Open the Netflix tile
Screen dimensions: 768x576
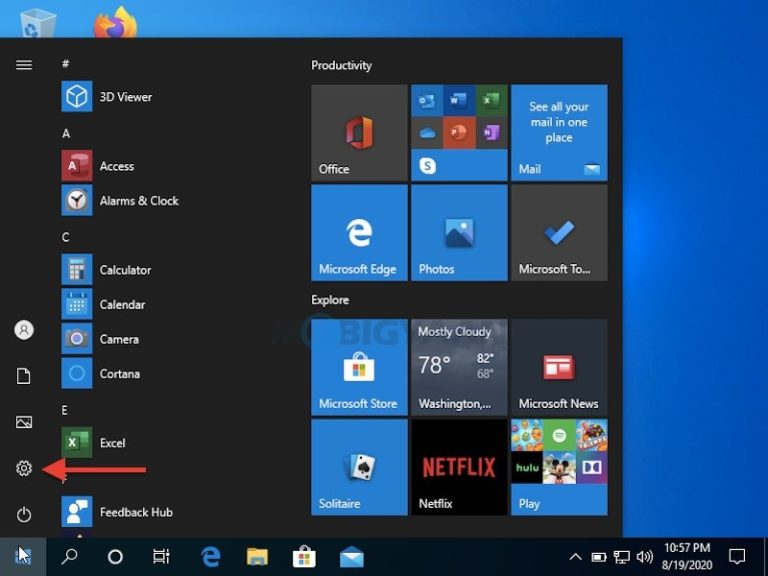click(x=459, y=467)
